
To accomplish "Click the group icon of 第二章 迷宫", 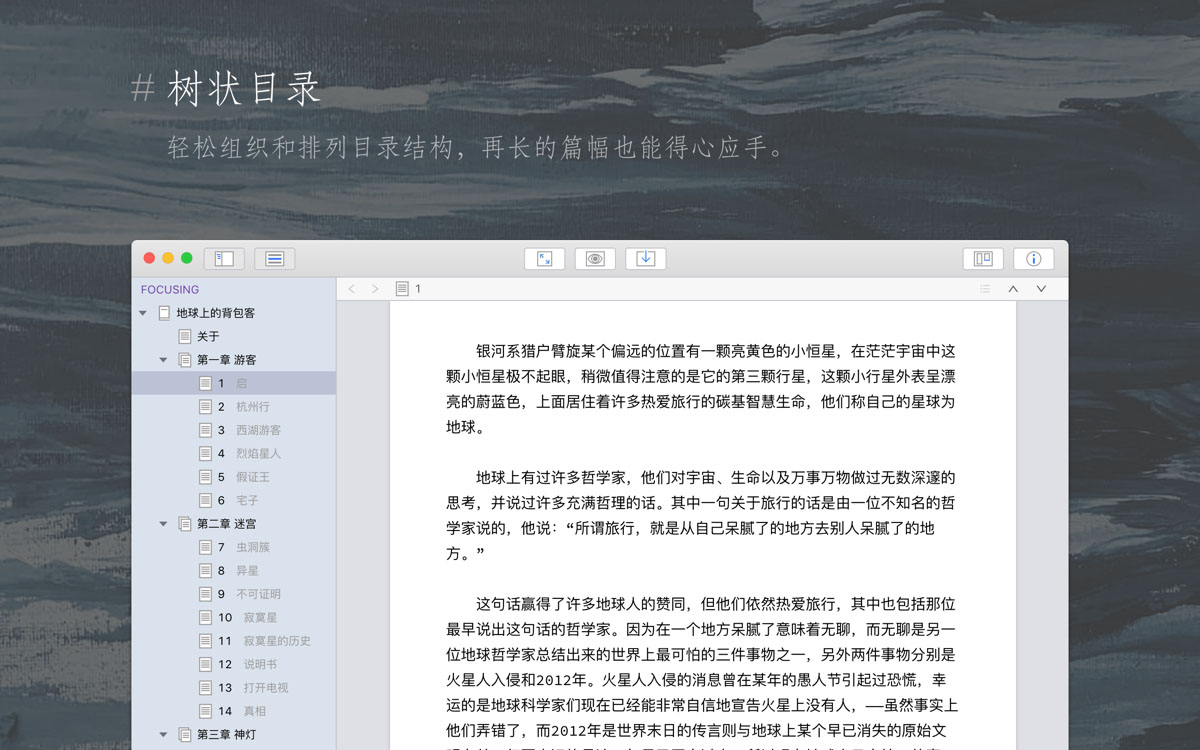I will point(184,524).
